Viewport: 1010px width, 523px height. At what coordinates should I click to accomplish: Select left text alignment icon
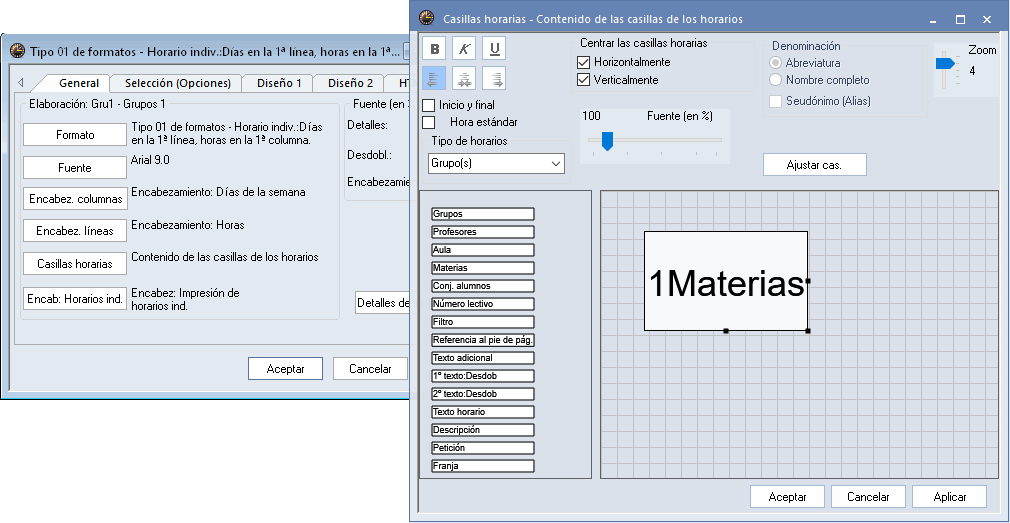(435, 78)
